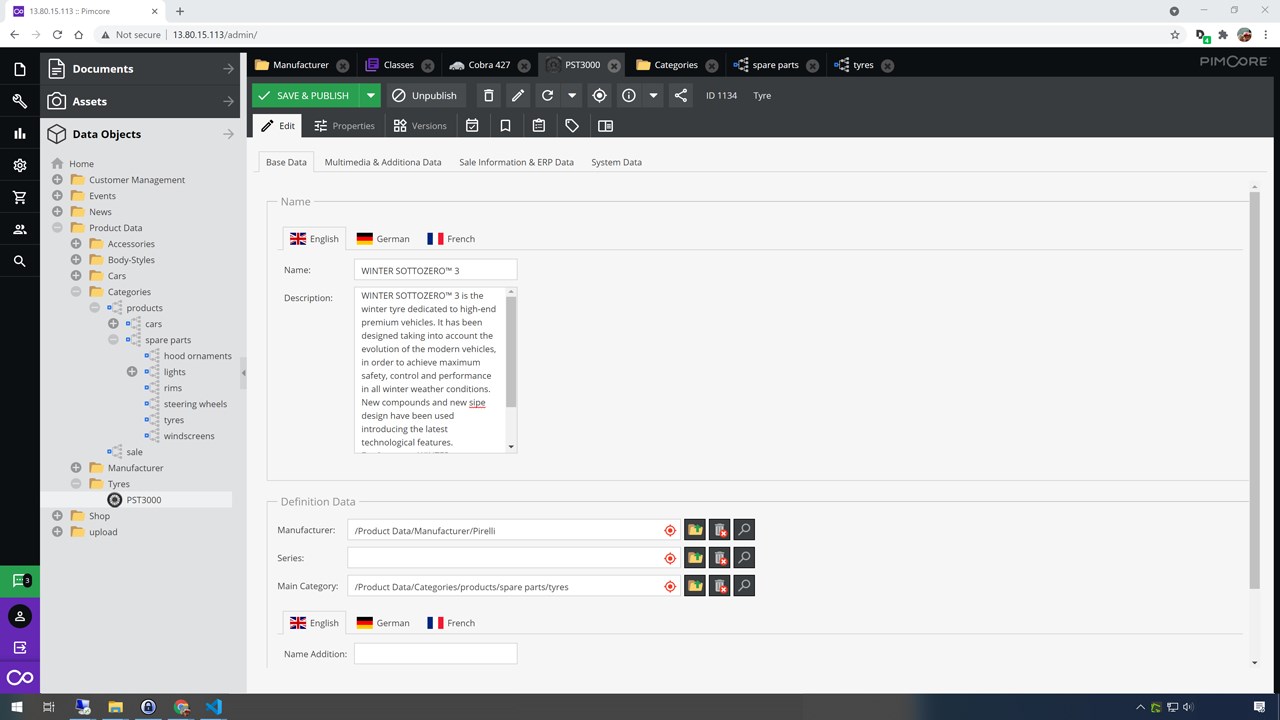Collapse the spare parts category node
The image size is (1280, 720).
(x=113, y=340)
